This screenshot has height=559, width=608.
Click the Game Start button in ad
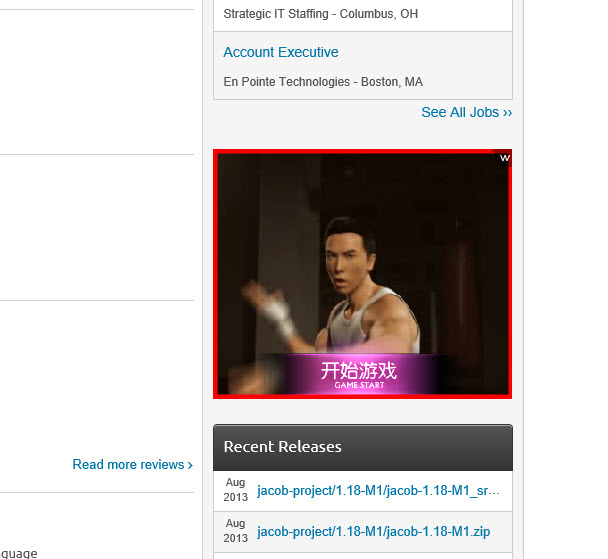359,374
